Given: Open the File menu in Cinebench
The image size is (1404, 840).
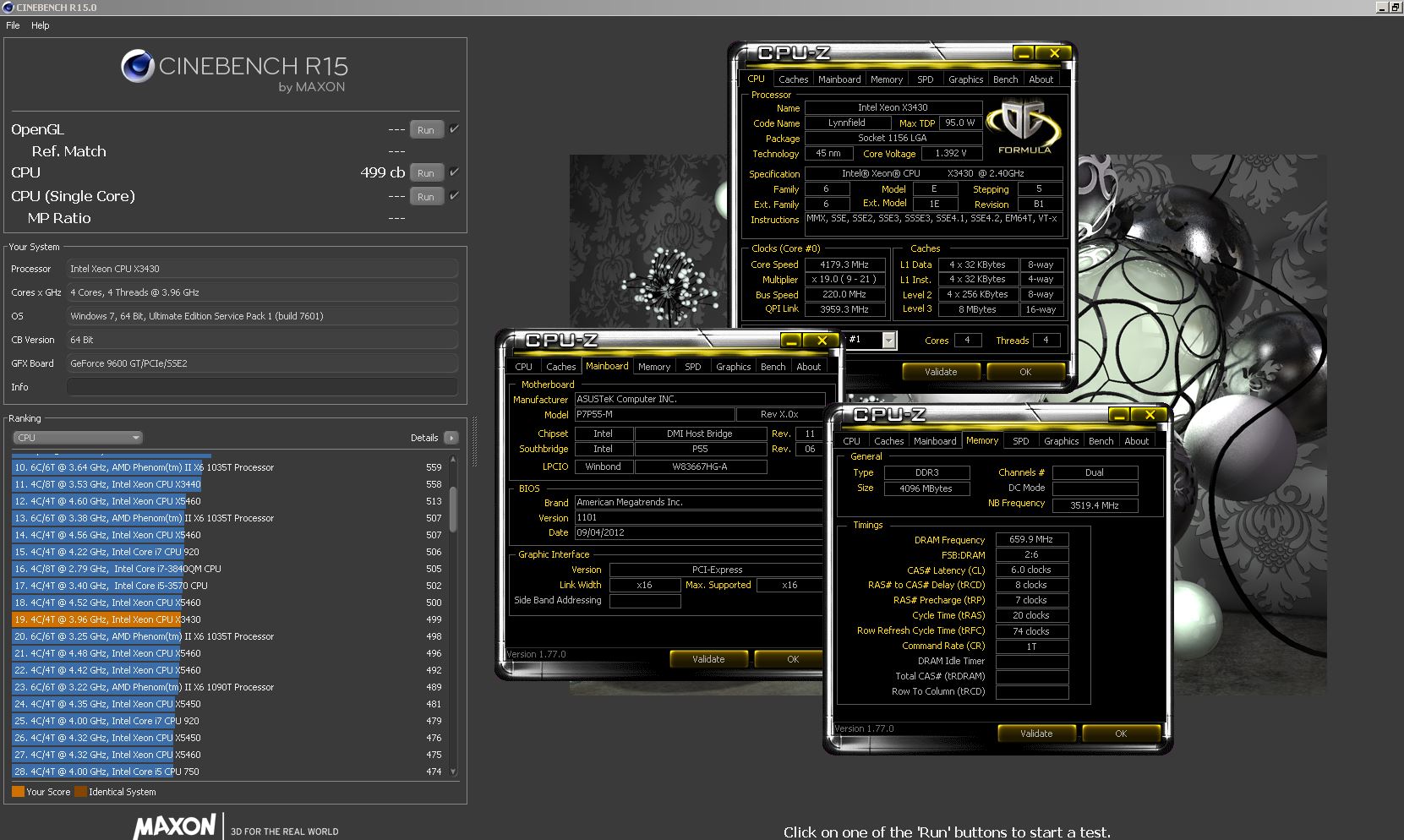Looking at the screenshot, I should coord(13,25).
